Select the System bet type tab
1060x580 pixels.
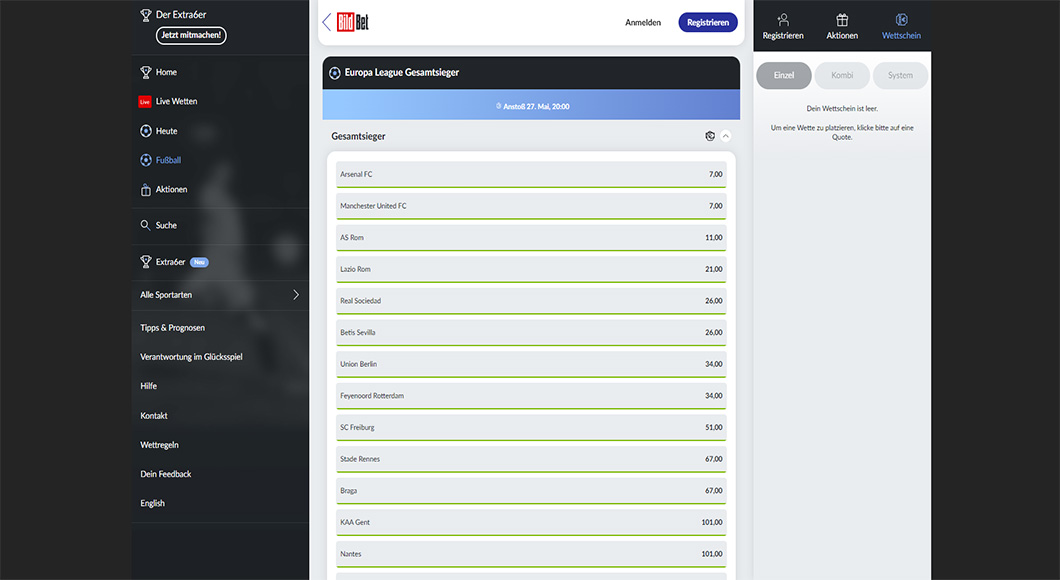pos(900,75)
